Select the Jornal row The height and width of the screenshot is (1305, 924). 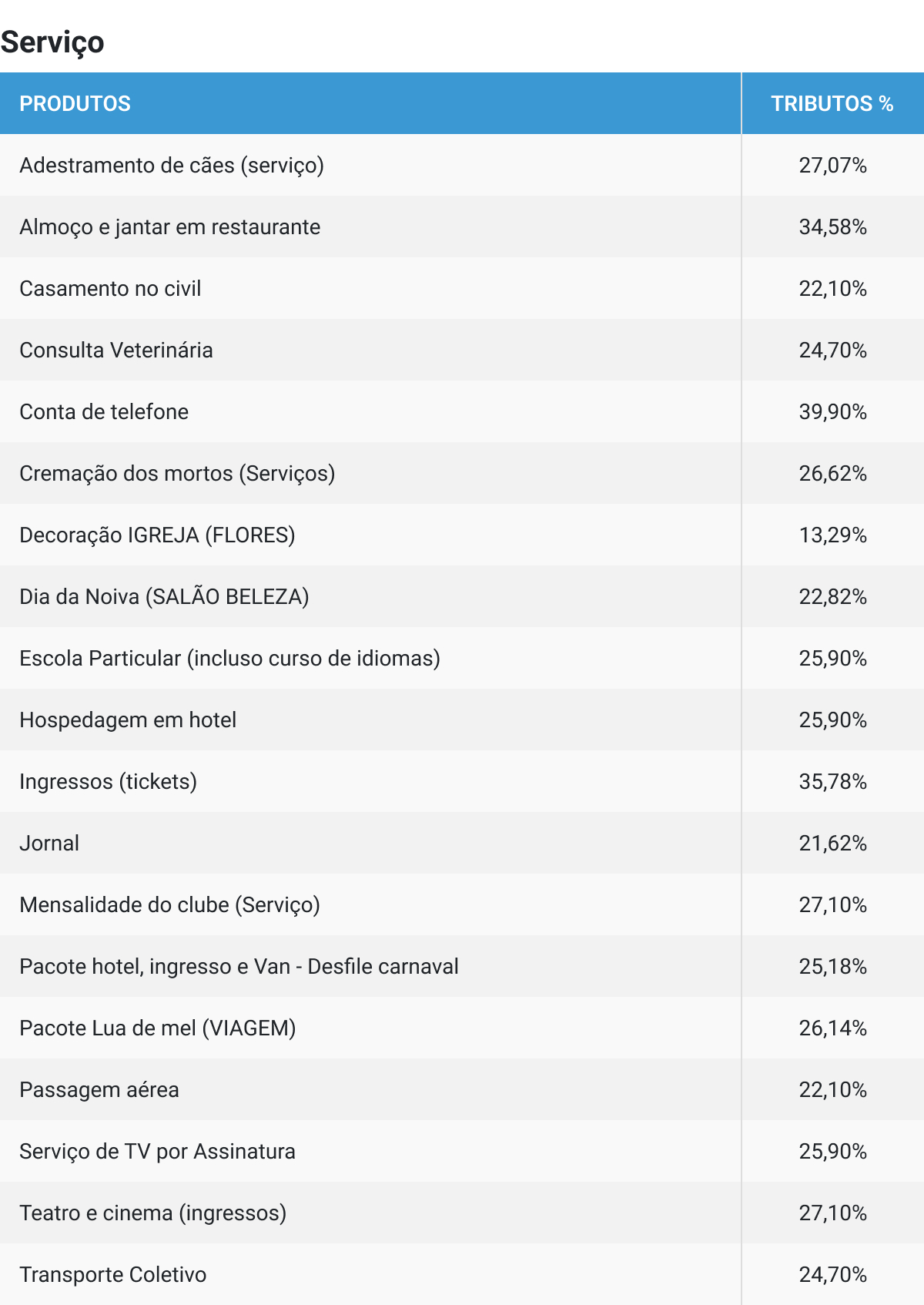pyautogui.click(x=49, y=844)
